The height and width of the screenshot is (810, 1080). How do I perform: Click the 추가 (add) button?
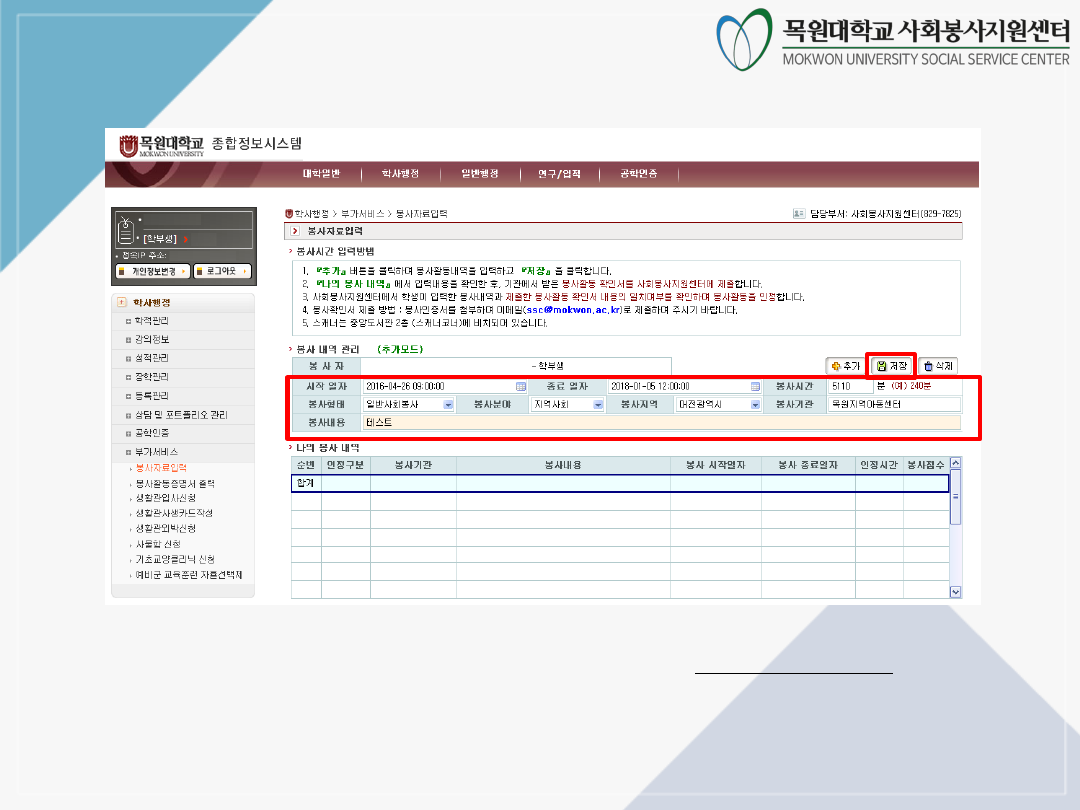point(844,367)
